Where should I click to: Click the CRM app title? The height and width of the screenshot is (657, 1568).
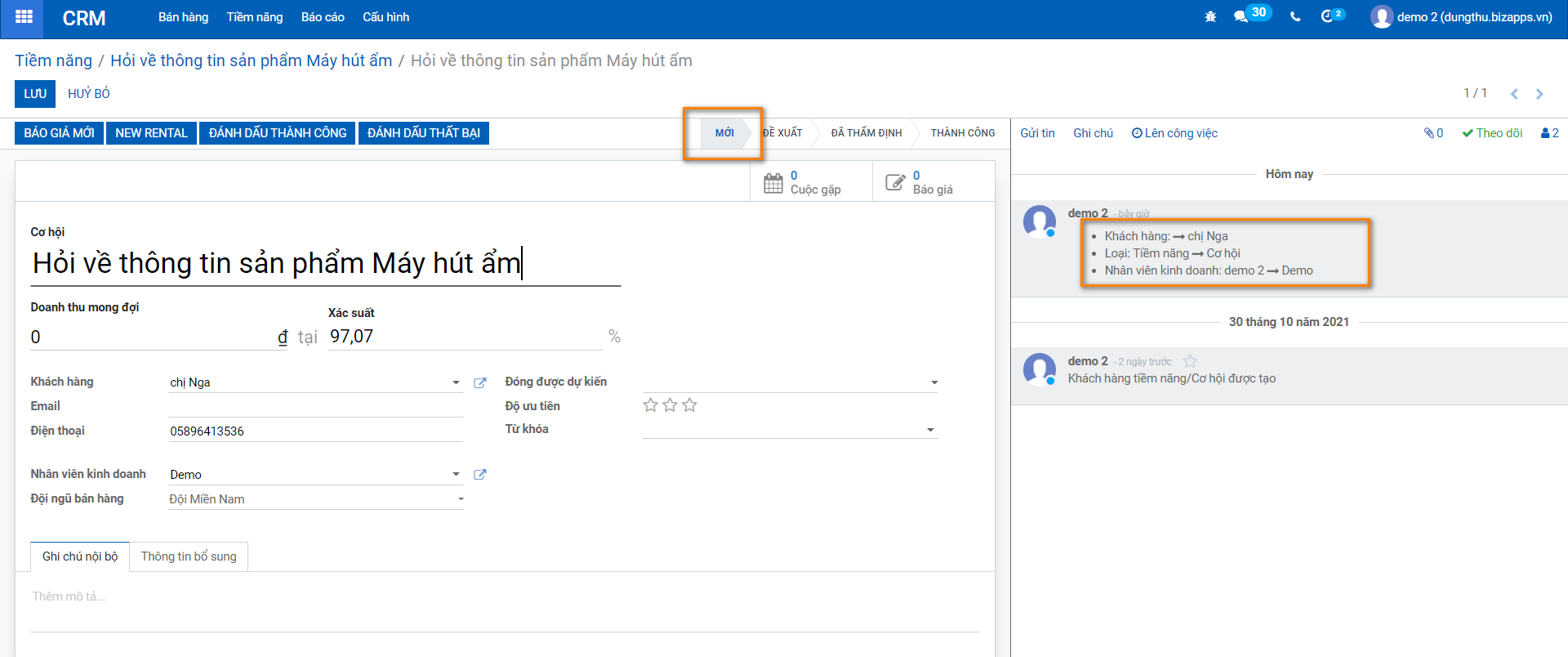point(84,18)
